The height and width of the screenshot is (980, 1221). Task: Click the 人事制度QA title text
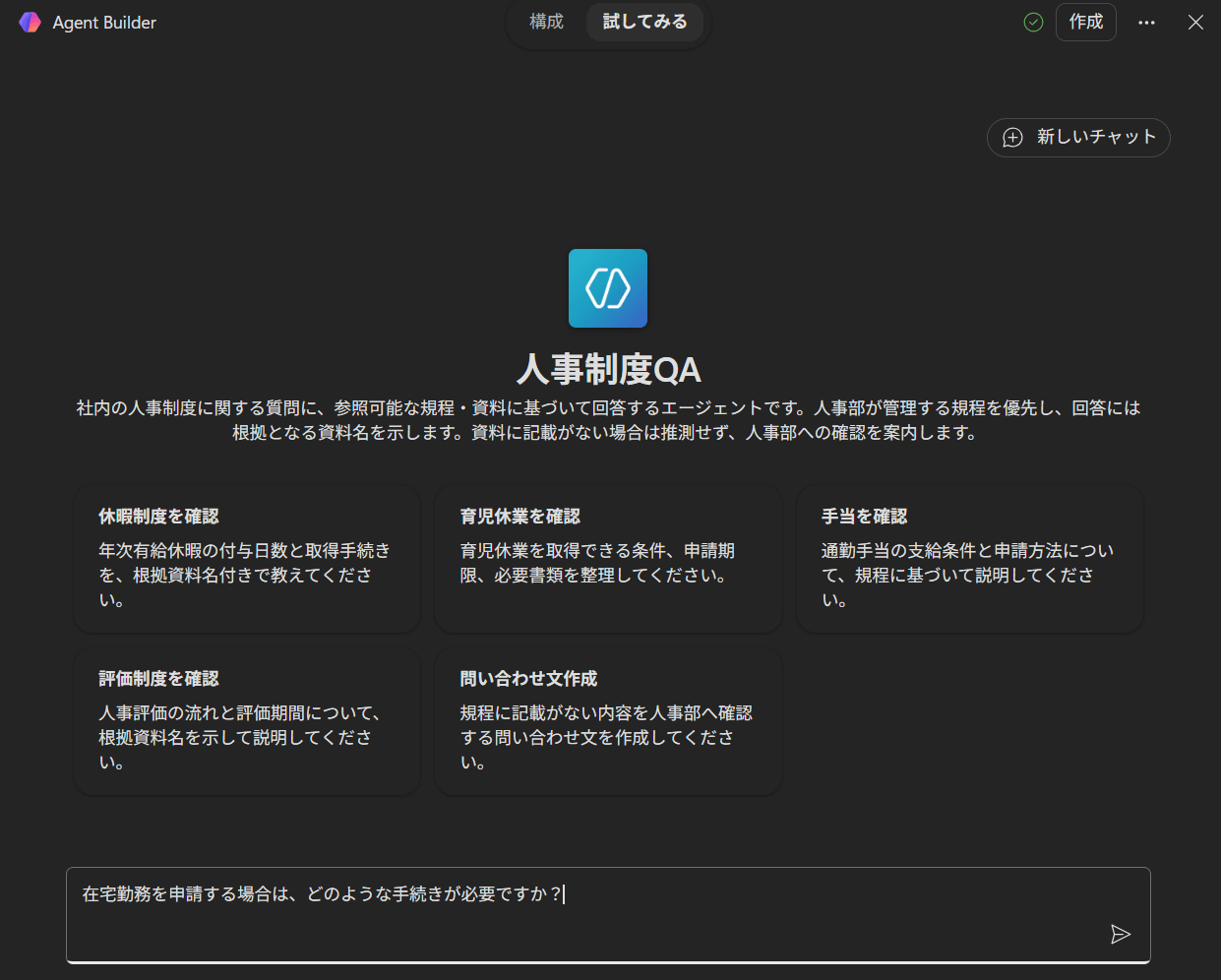609,369
